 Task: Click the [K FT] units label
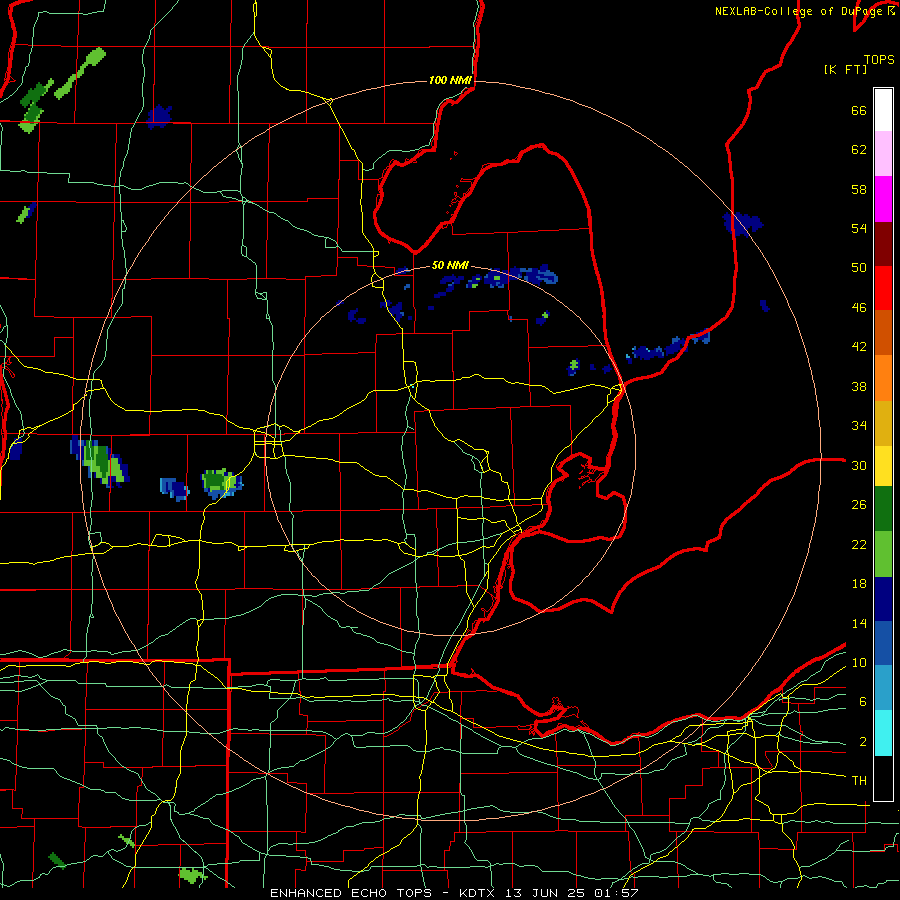coord(845,69)
